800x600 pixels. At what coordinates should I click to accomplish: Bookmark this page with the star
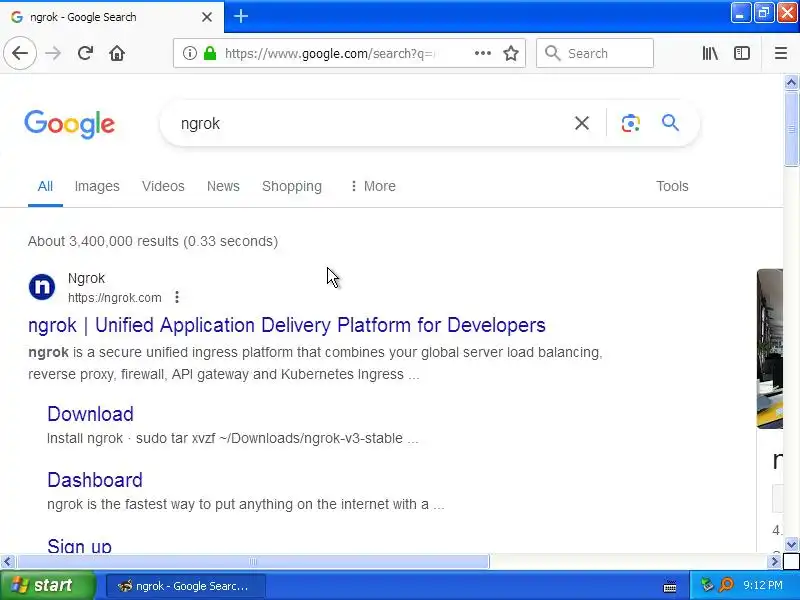click(x=511, y=53)
